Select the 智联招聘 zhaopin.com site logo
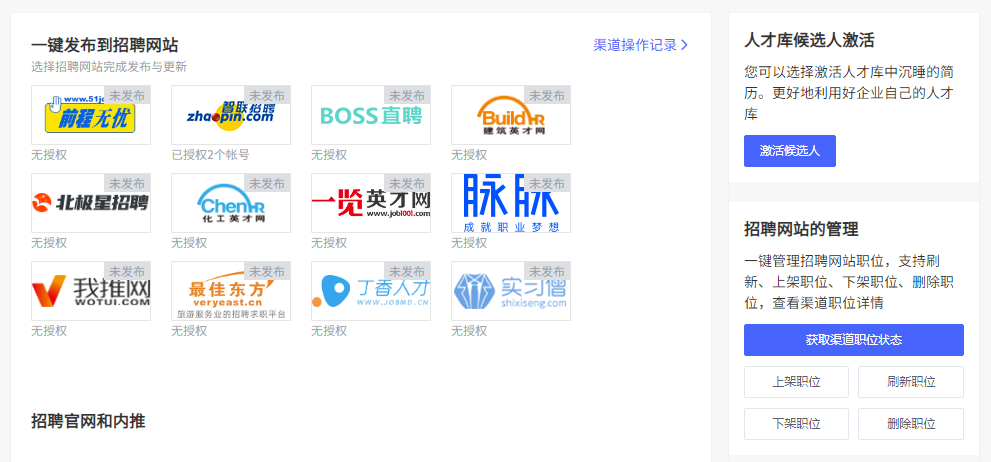The width and height of the screenshot is (991, 462). (x=231, y=115)
